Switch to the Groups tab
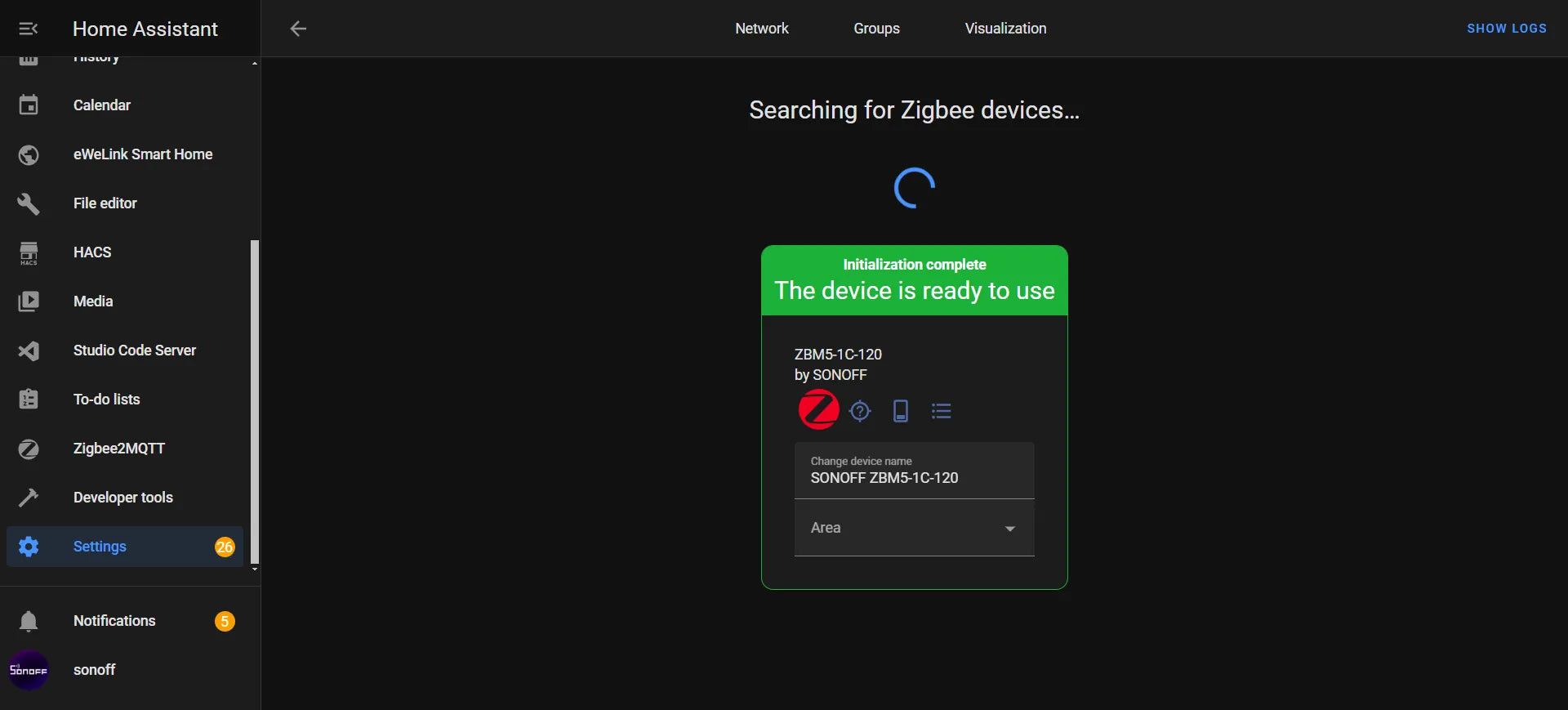The width and height of the screenshot is (1568, 710). tap(876, 29)
